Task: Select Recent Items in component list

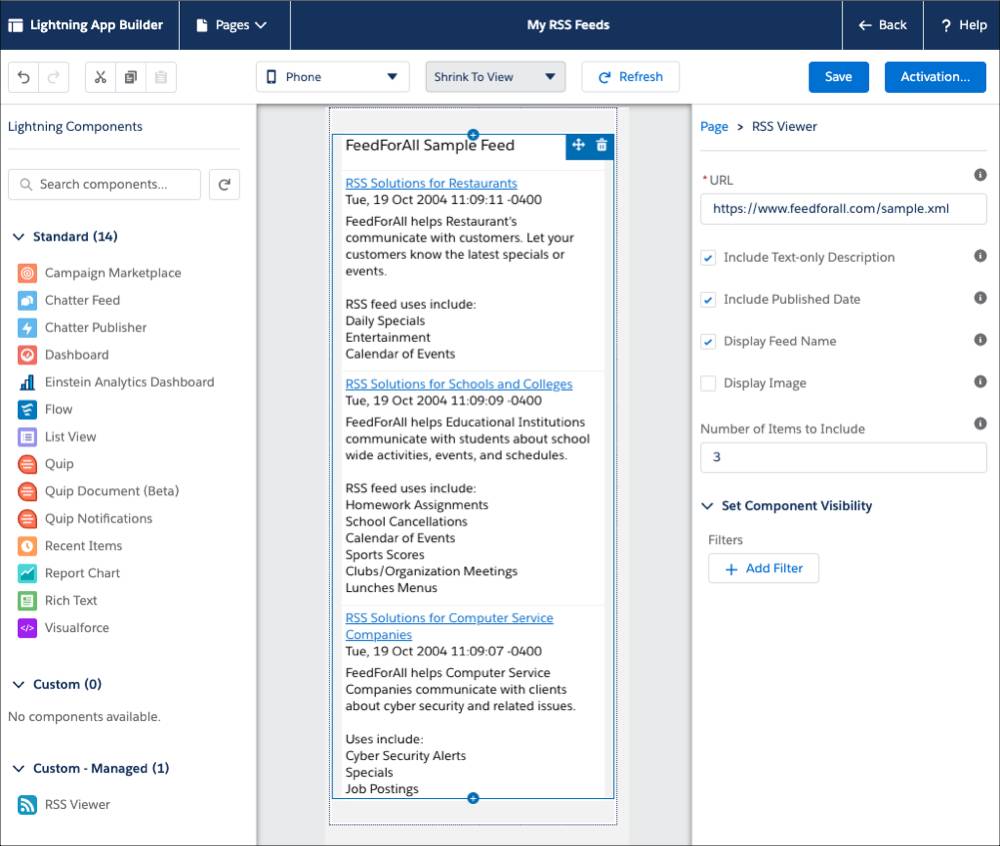Action: pos(83,546)
